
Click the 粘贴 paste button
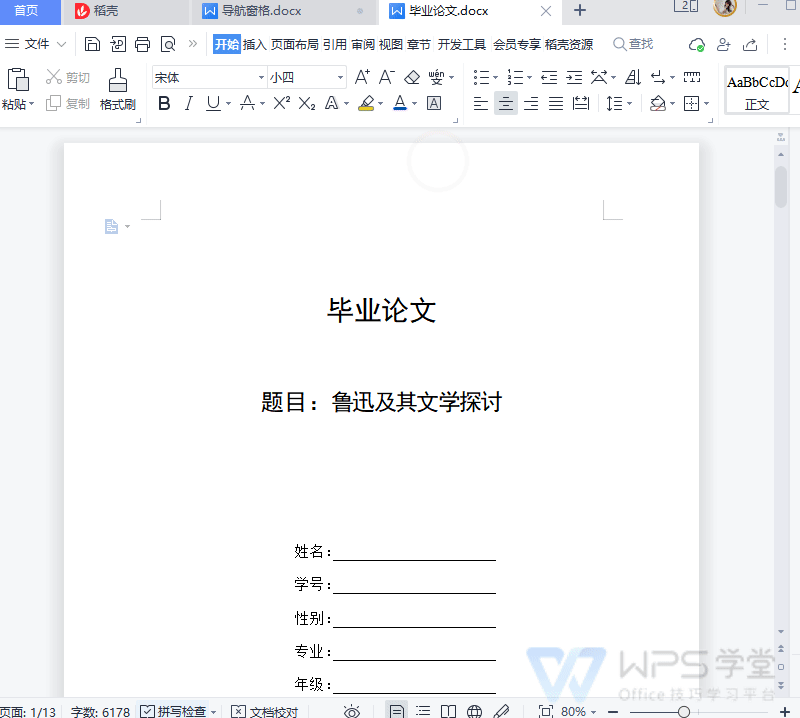17,89
